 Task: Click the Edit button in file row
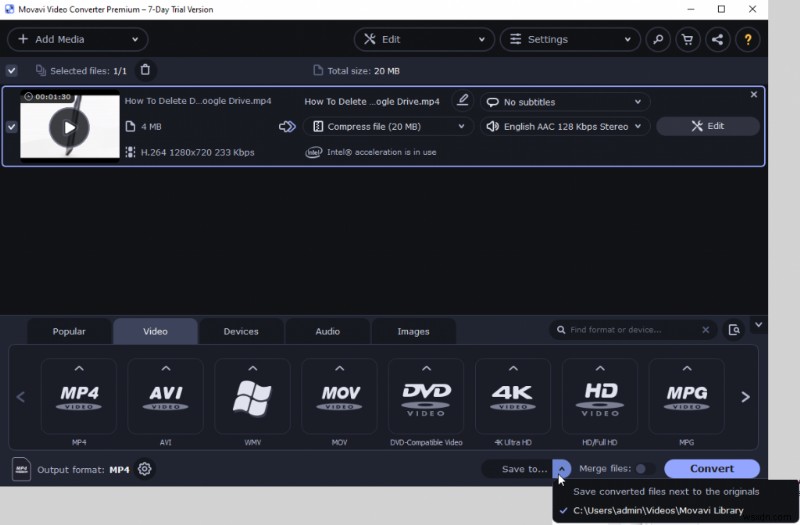(x=708, y=126)
